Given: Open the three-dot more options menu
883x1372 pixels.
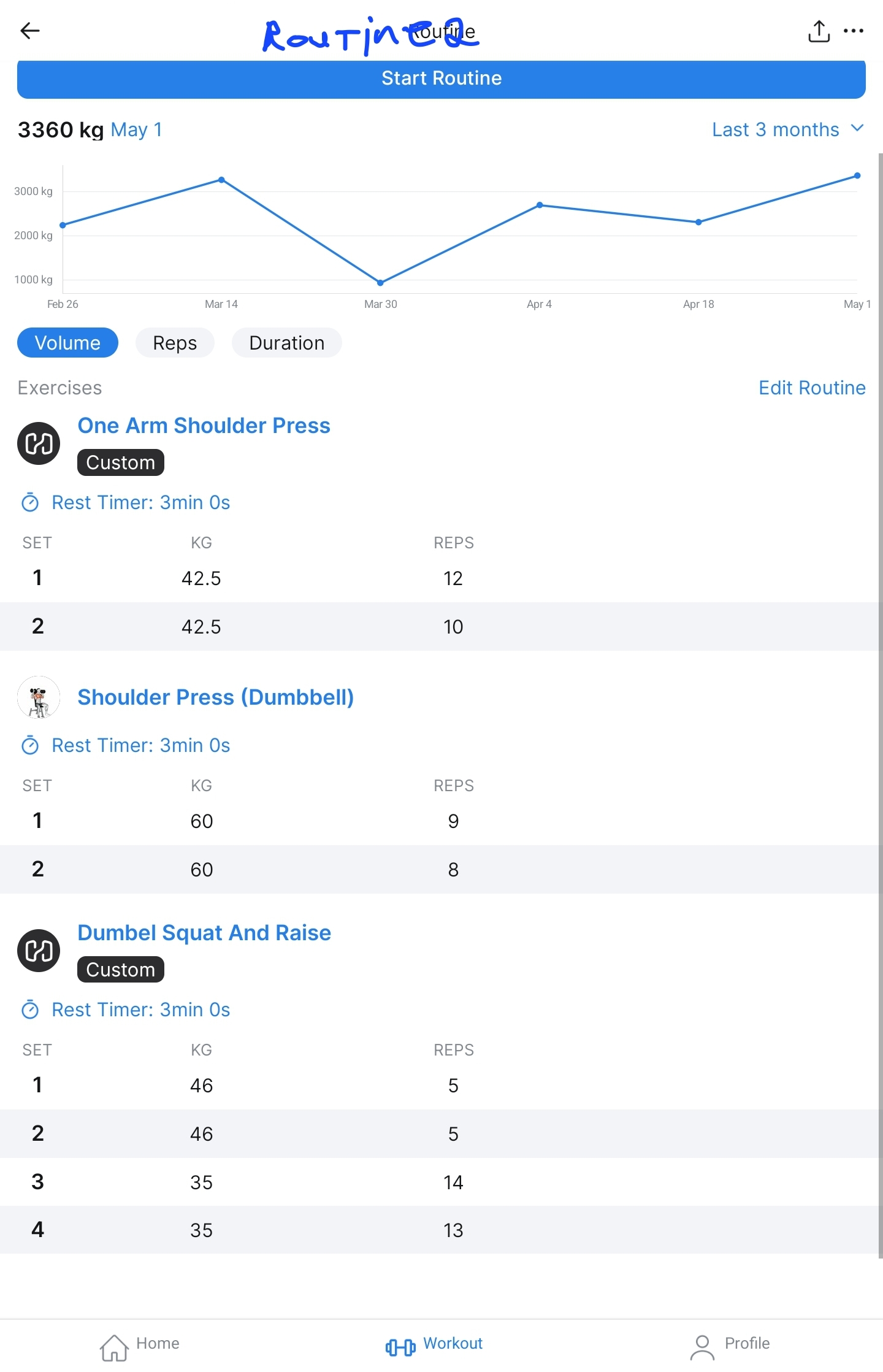Looking at the screenshot, I should [854, 31].
